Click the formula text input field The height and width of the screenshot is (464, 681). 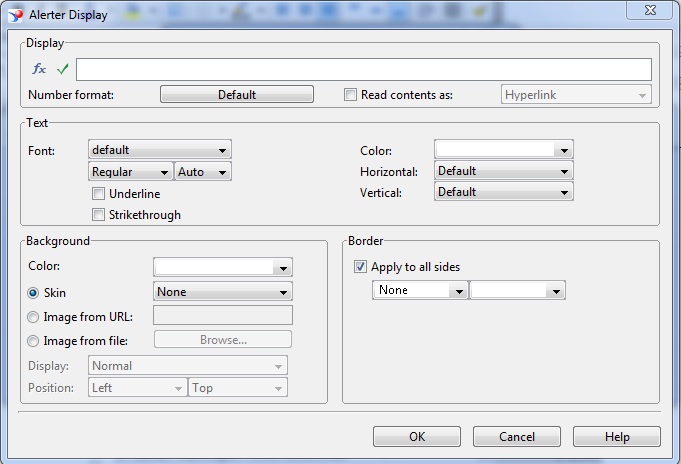(363, 69)
